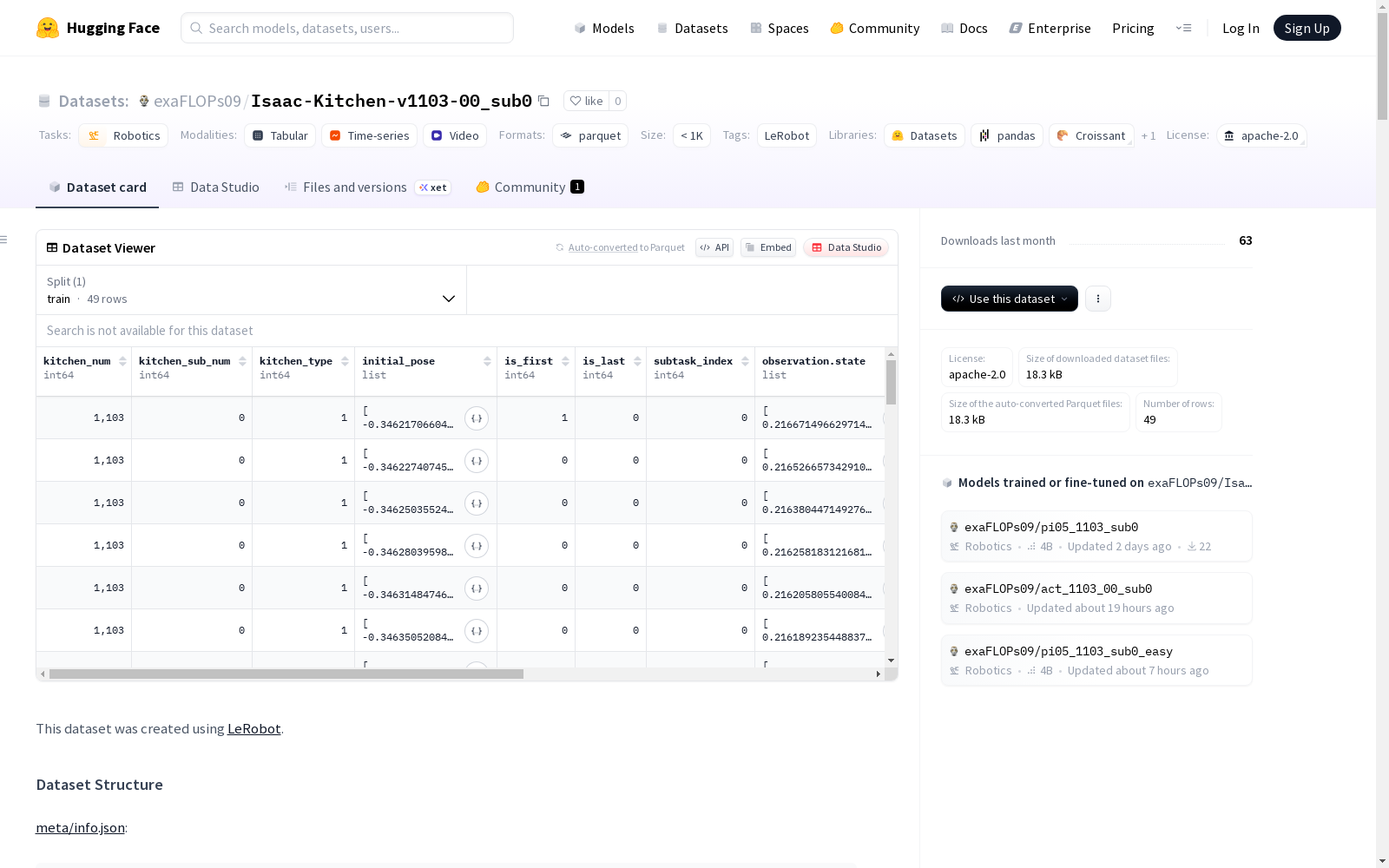1389x868 pixels.
Task: Expand initial_pose value -0.34625035524
Action: click(x=477, y=503)
